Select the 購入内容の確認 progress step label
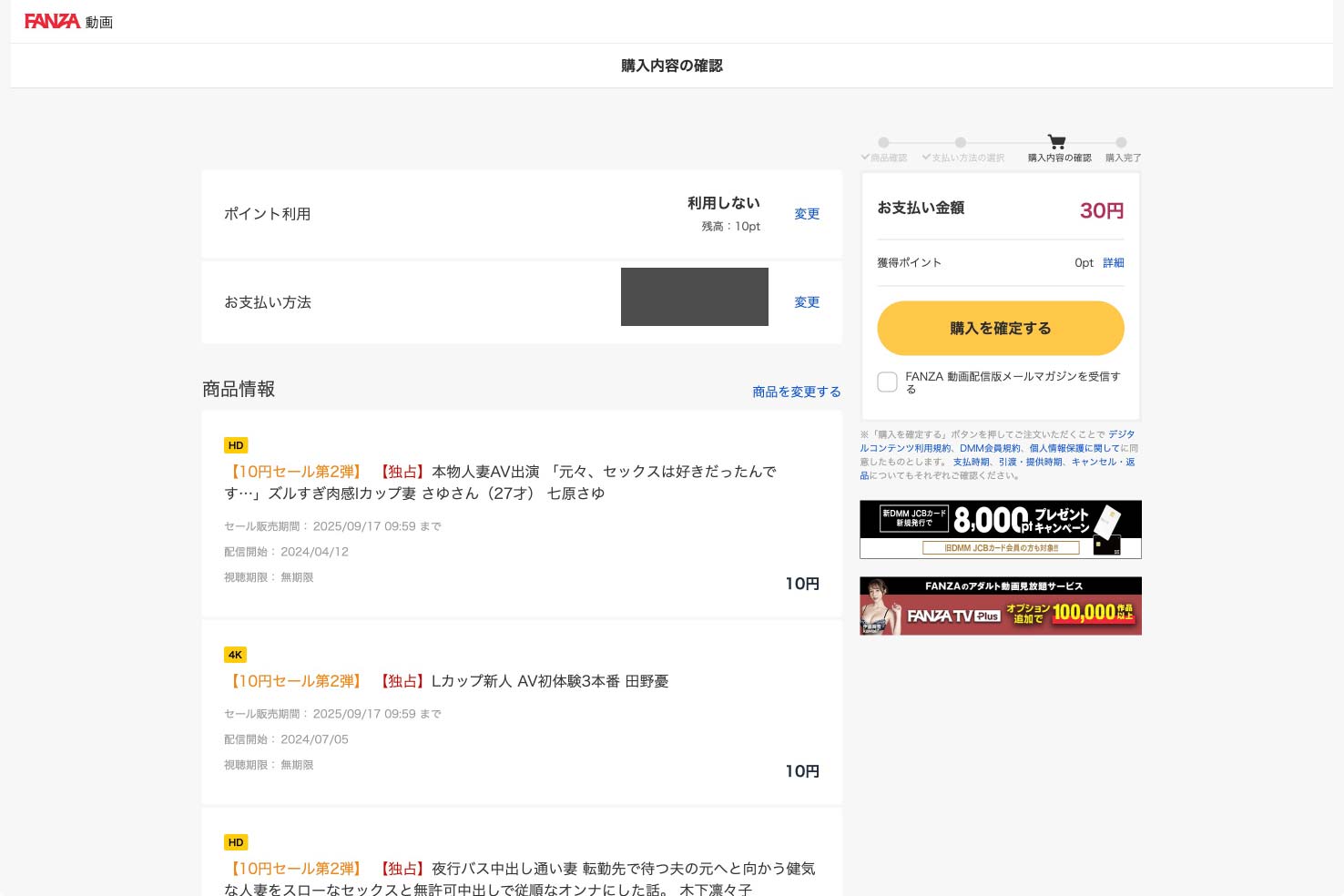This screenshot has height=896, width=1344. pyautogui.click(x=1060, y=158)
